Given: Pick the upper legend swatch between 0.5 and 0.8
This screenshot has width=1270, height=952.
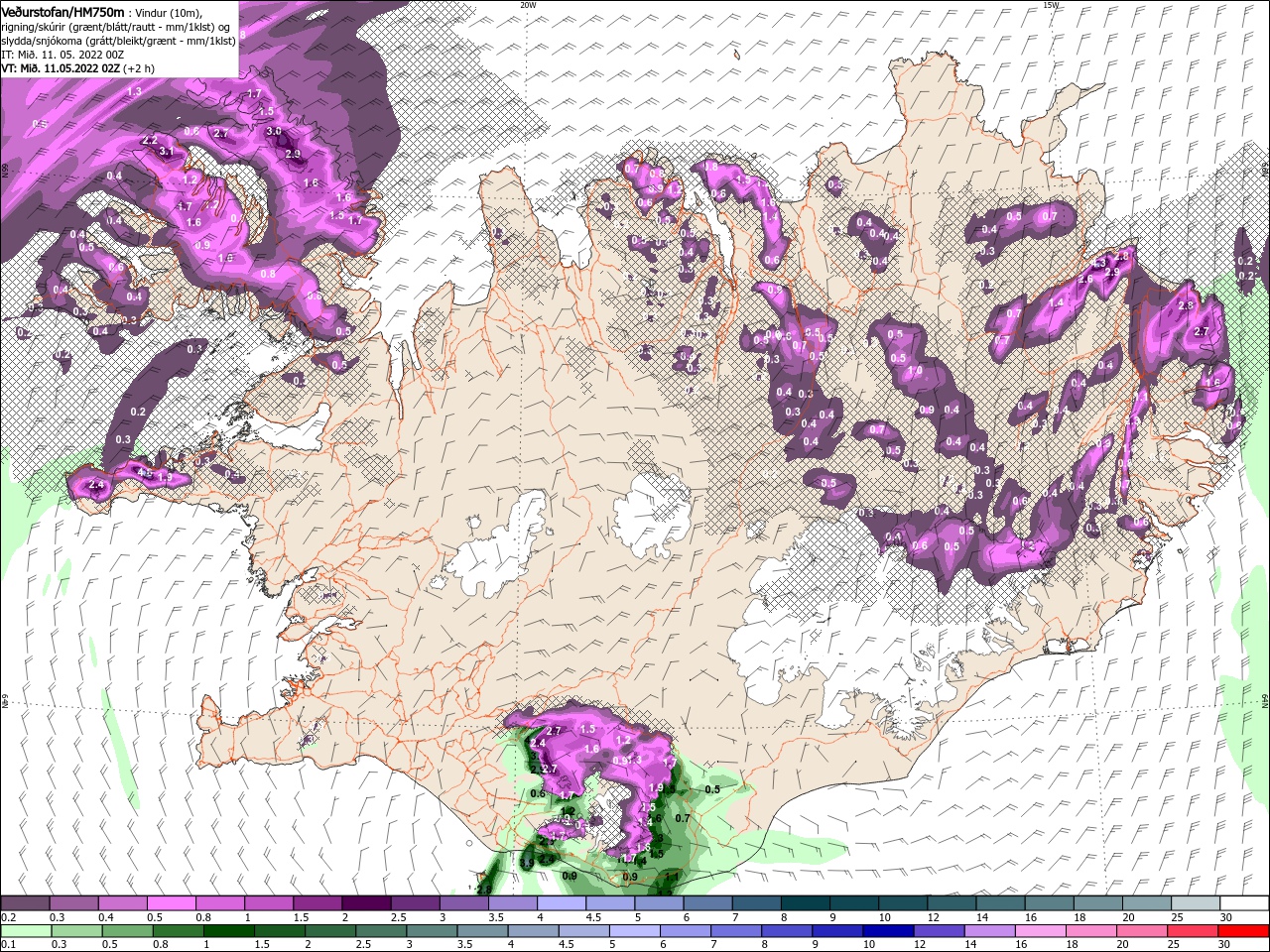Looking at the screenshot, I should pos(172,903).
